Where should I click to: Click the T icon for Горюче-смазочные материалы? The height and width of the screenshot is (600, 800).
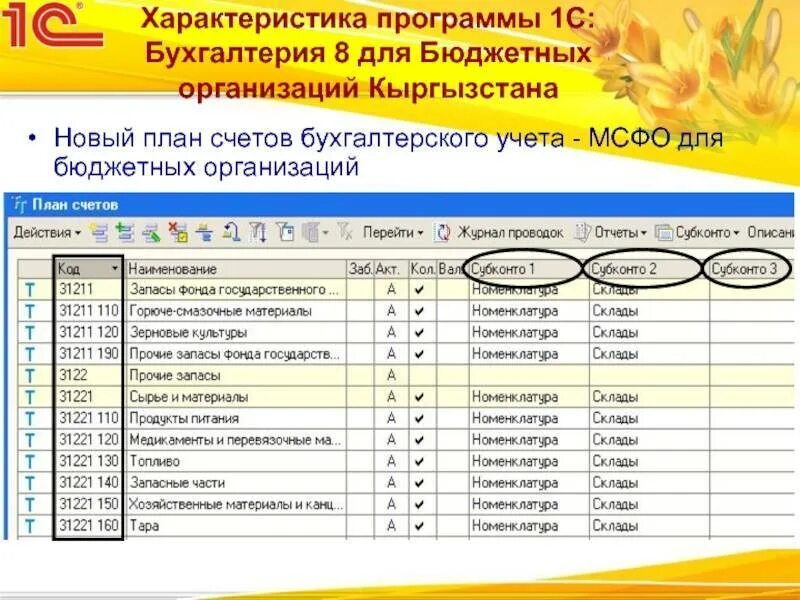[30, 311]
